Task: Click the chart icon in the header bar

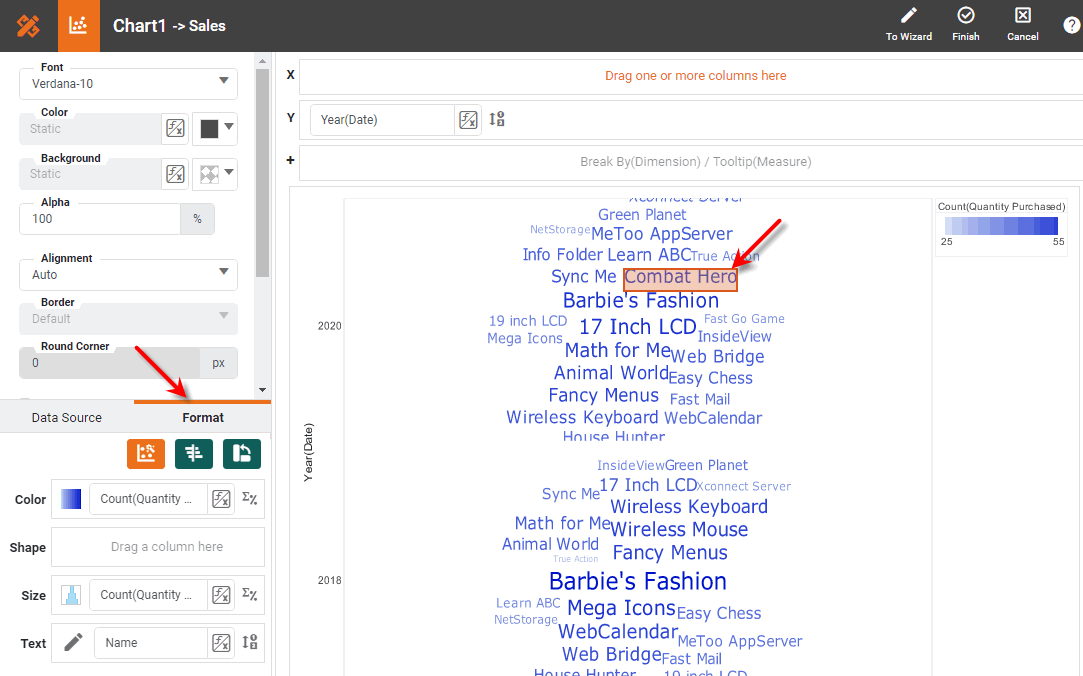Action: pos(78,24)
